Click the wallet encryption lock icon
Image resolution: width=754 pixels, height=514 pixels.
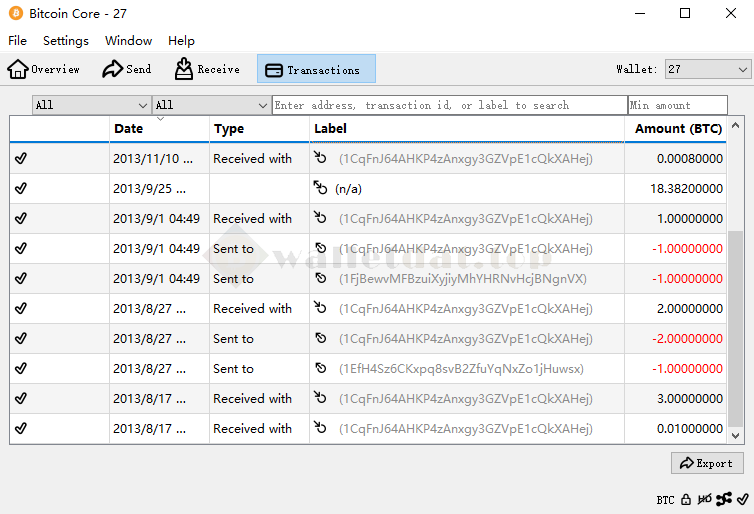[686, 499]
